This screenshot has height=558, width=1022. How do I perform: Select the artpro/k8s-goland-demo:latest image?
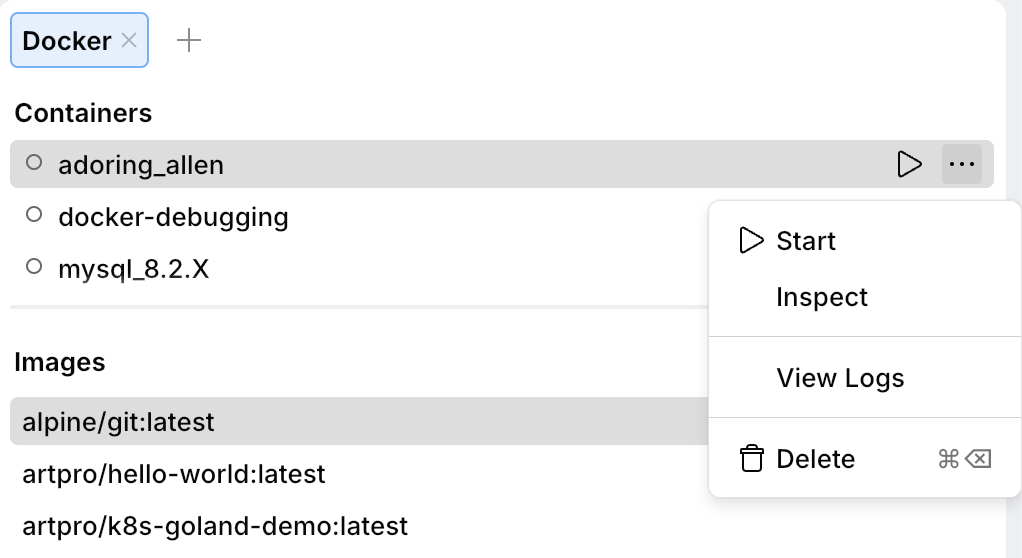(x=215, y=526)
